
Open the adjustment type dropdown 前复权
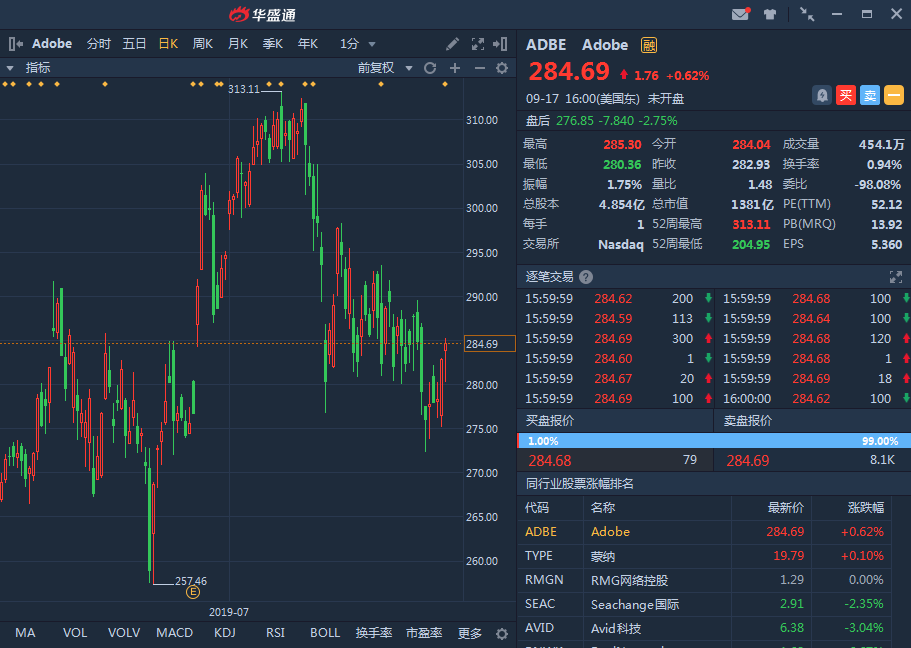click(385, 68)
